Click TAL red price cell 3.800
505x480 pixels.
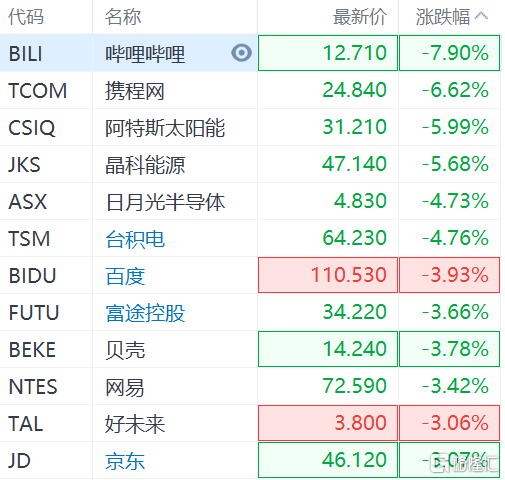point(328,423)
